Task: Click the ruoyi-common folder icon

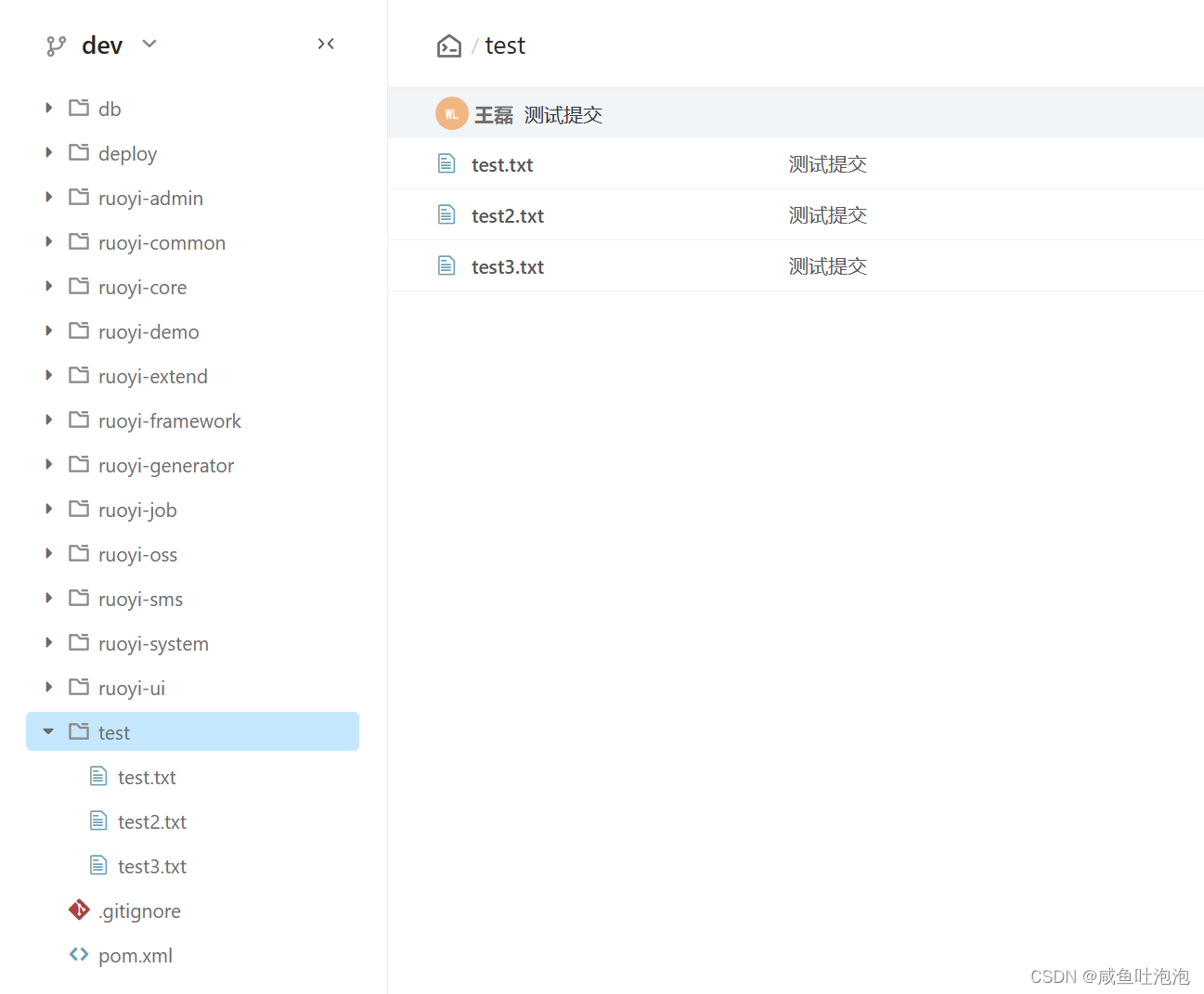Action: tap(79, 241)
